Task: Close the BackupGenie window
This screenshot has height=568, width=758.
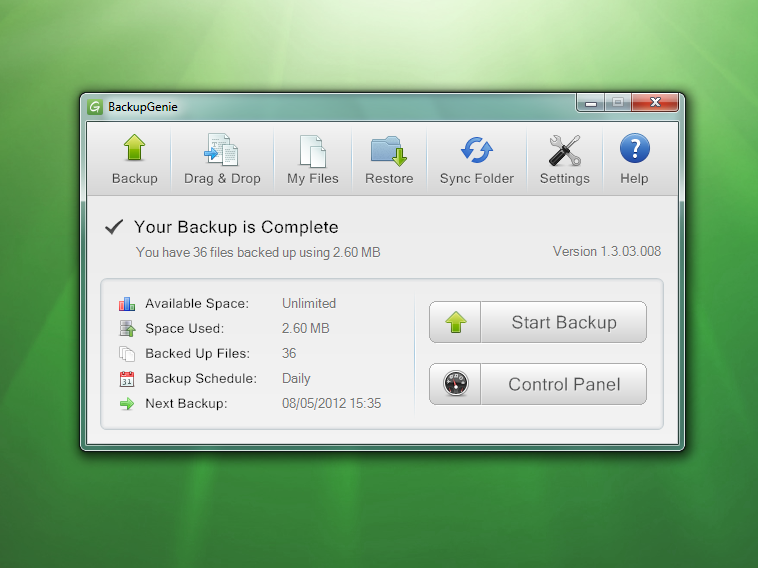Action: pos(655,102)
